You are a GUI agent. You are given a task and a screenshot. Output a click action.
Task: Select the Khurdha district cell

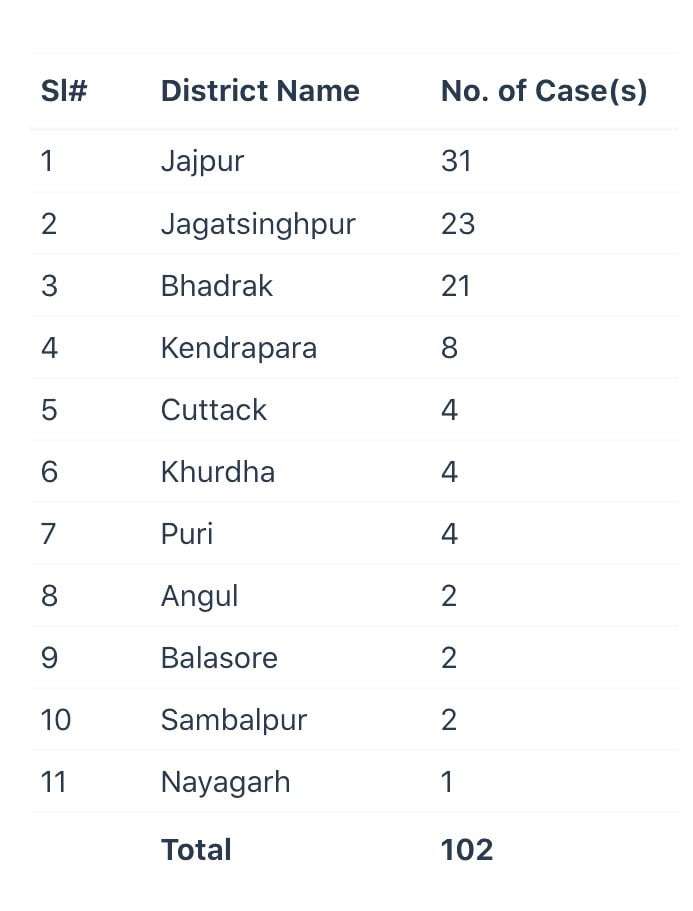coord(218,472)
